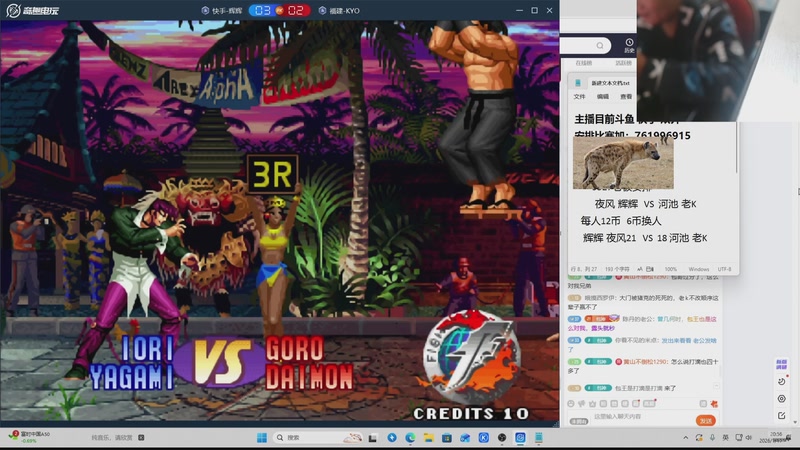800x450 pixels.
Task: Click the Notepad vertical scrollbar
Action: [x=736, y=148]
